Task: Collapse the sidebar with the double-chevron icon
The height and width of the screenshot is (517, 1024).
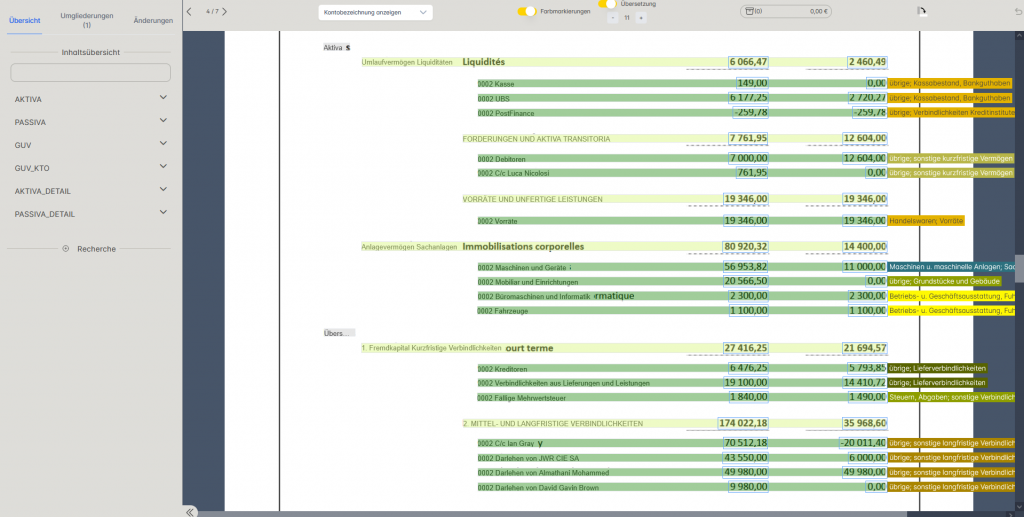Action: pos(190,511)
